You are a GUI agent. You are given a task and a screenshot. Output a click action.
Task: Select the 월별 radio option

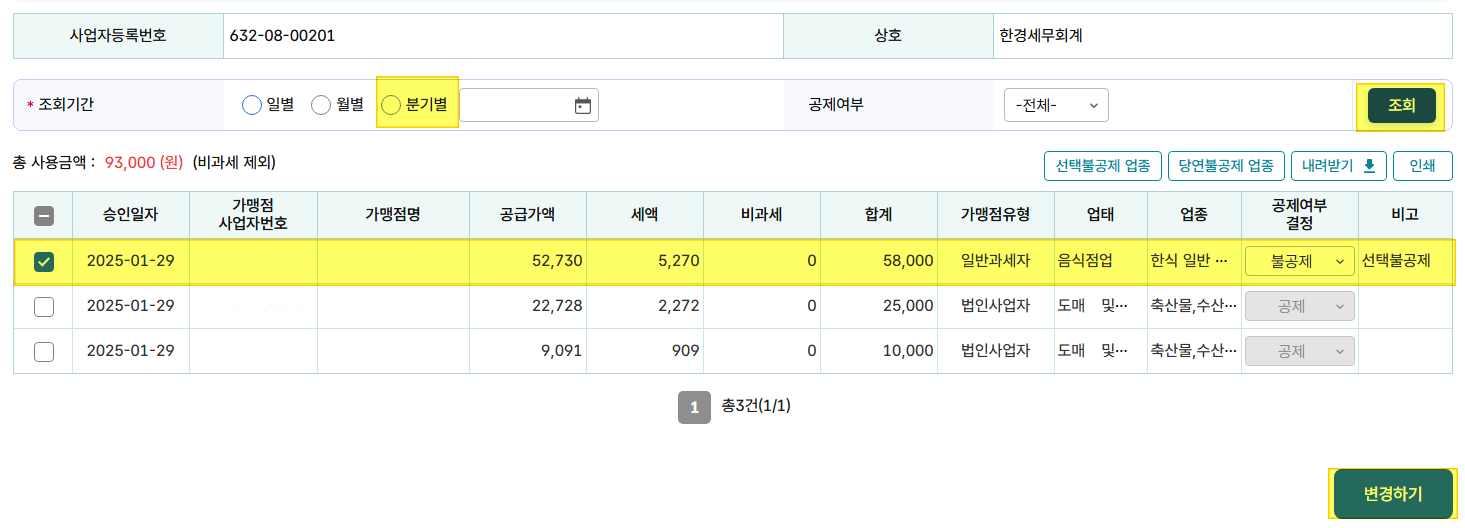[321, 104]
